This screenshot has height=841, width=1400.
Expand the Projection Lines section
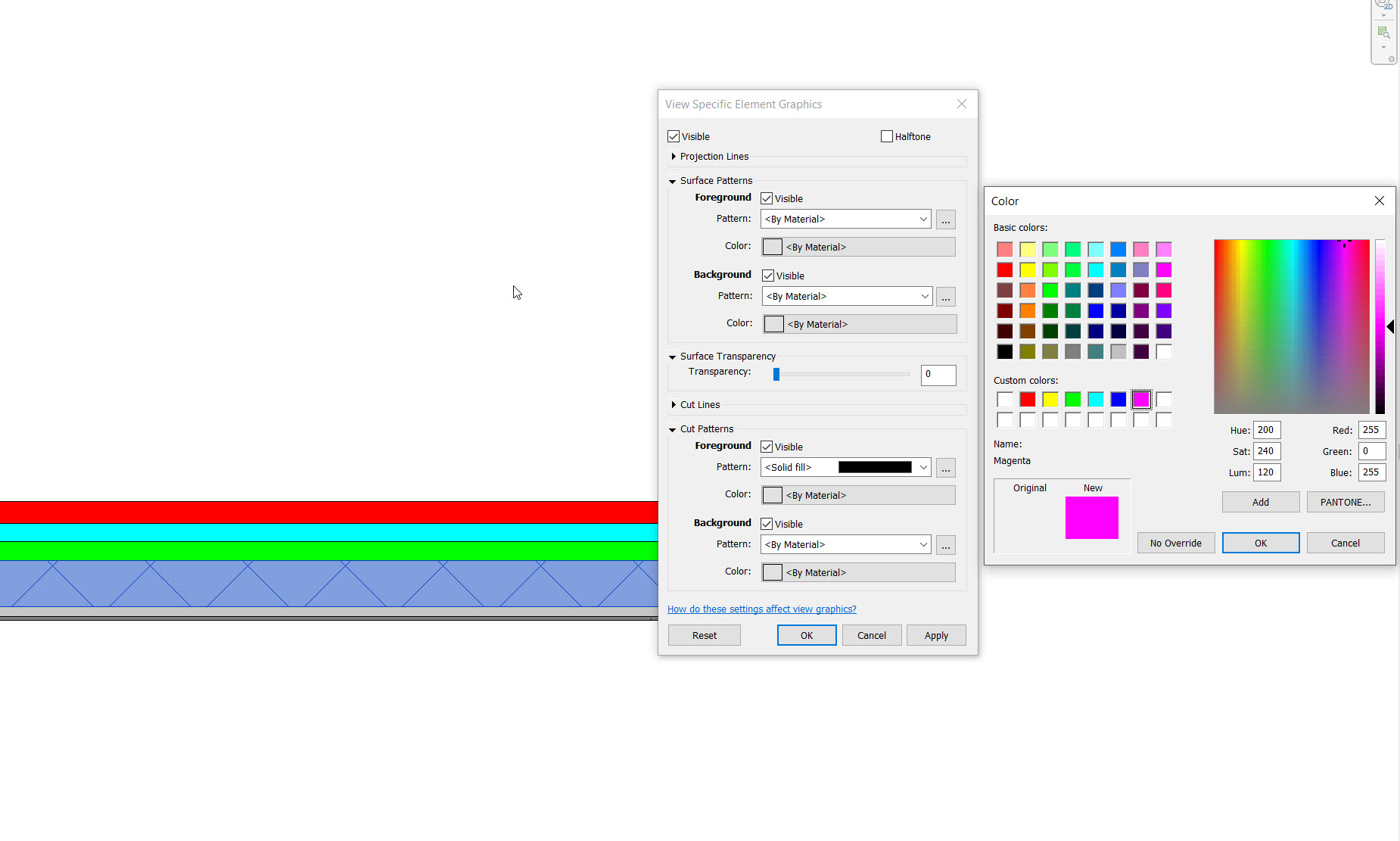pos(674,157)
